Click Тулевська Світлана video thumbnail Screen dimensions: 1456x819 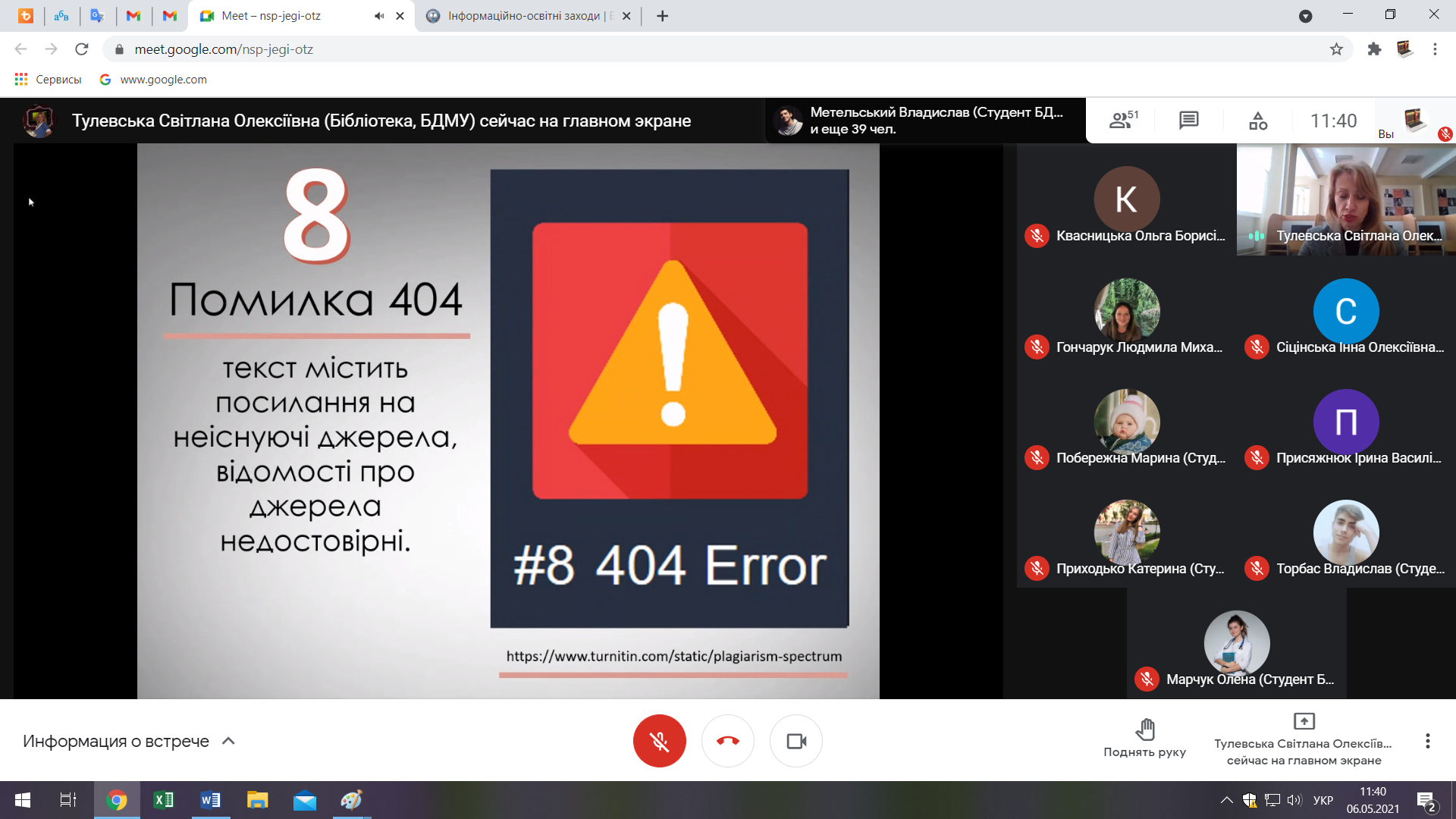pyautogui.click(x=1346, y=199)
